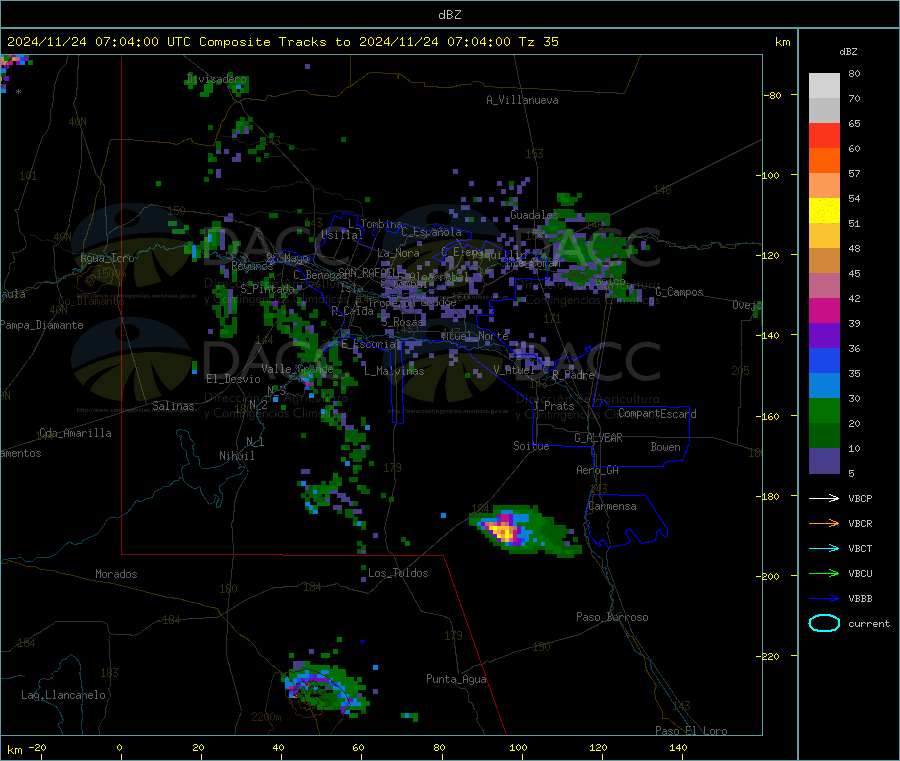Click the green VBCU arrow in legend
900x761 pixels.
[x=824, y=573]
